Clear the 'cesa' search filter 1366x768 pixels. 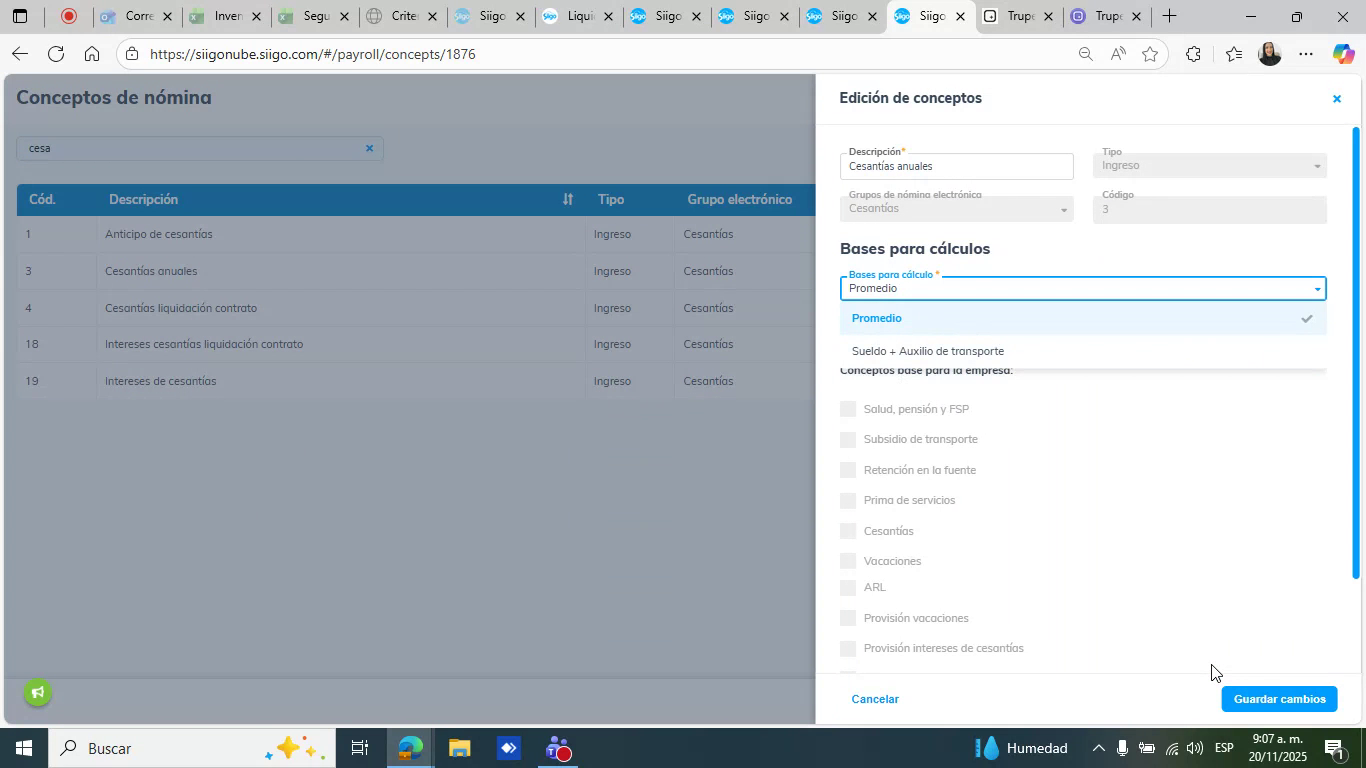coord(369,148)
